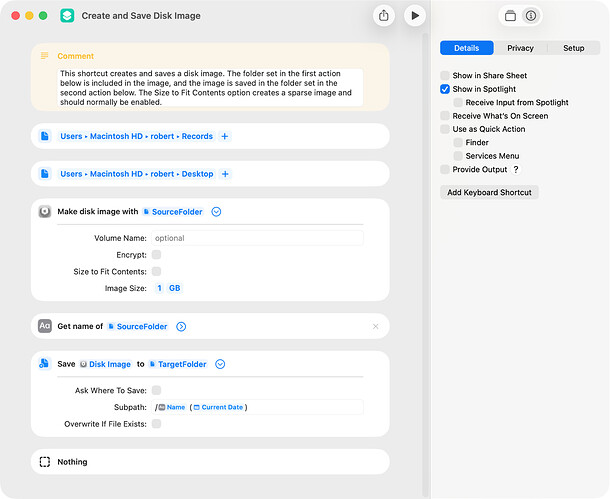The height and width of the screenshot is (499, 610).
Task: Enable the Encrypt checkbox
Action: (156, 255)
